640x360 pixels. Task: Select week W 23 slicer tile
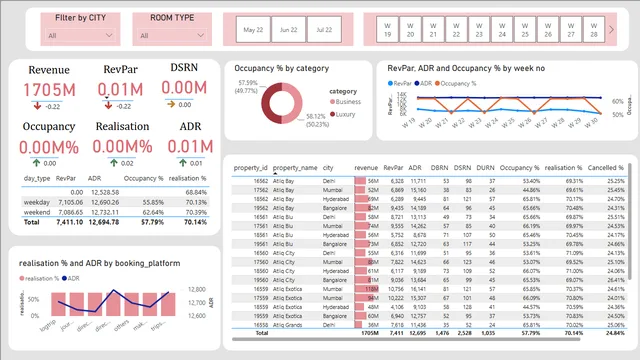pos(479,30)
